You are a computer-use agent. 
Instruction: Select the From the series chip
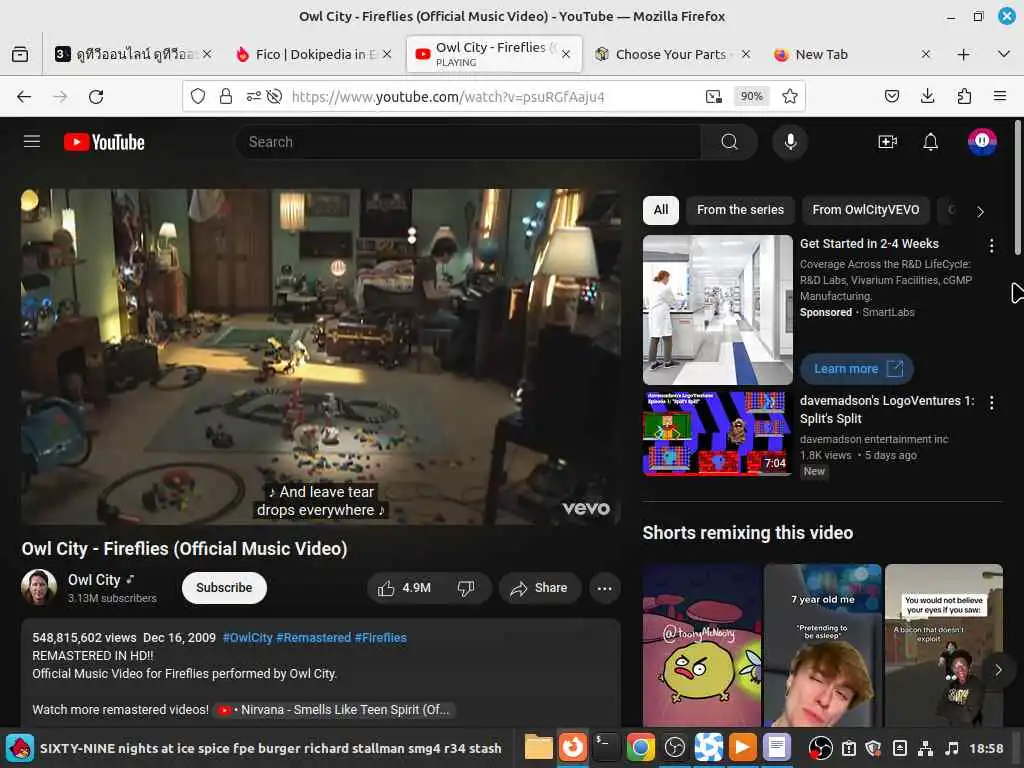pyautogui.click(x=740, y=210)
